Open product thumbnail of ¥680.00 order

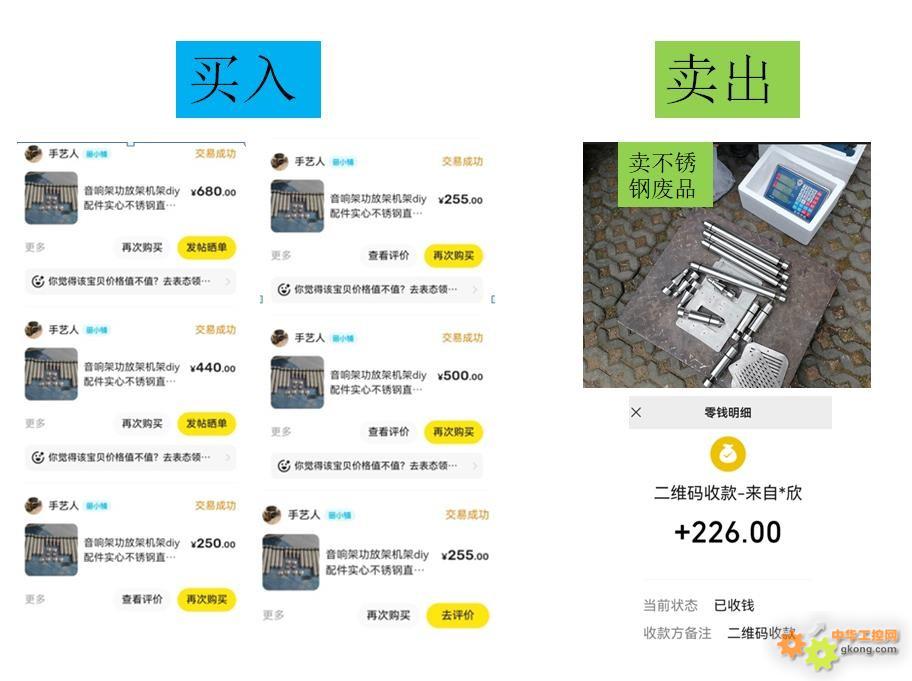(x=51, y=198)
